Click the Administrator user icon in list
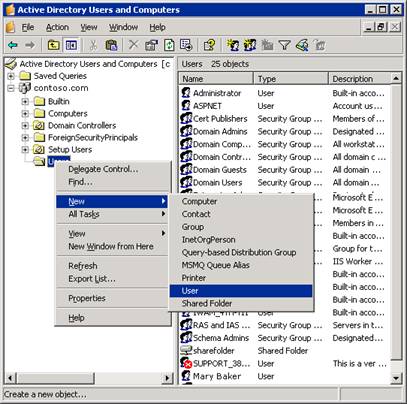 (186, 93)
